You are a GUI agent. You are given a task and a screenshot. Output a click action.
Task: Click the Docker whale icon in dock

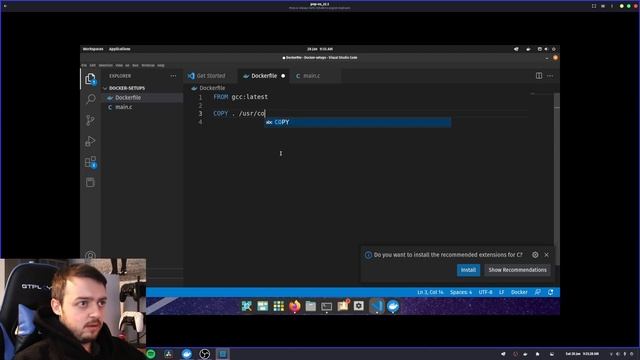tap(393, 306)
